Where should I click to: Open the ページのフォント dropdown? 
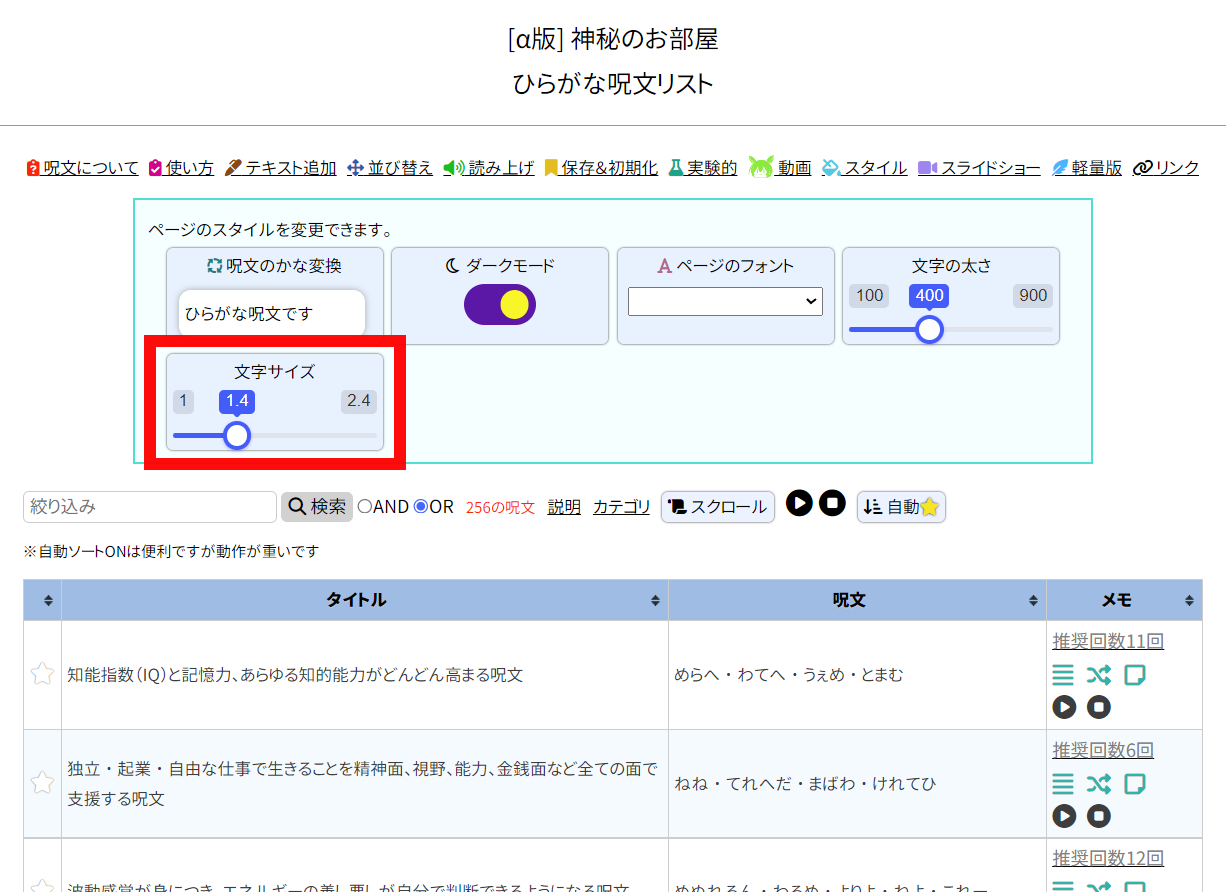[x=725, y=301]
